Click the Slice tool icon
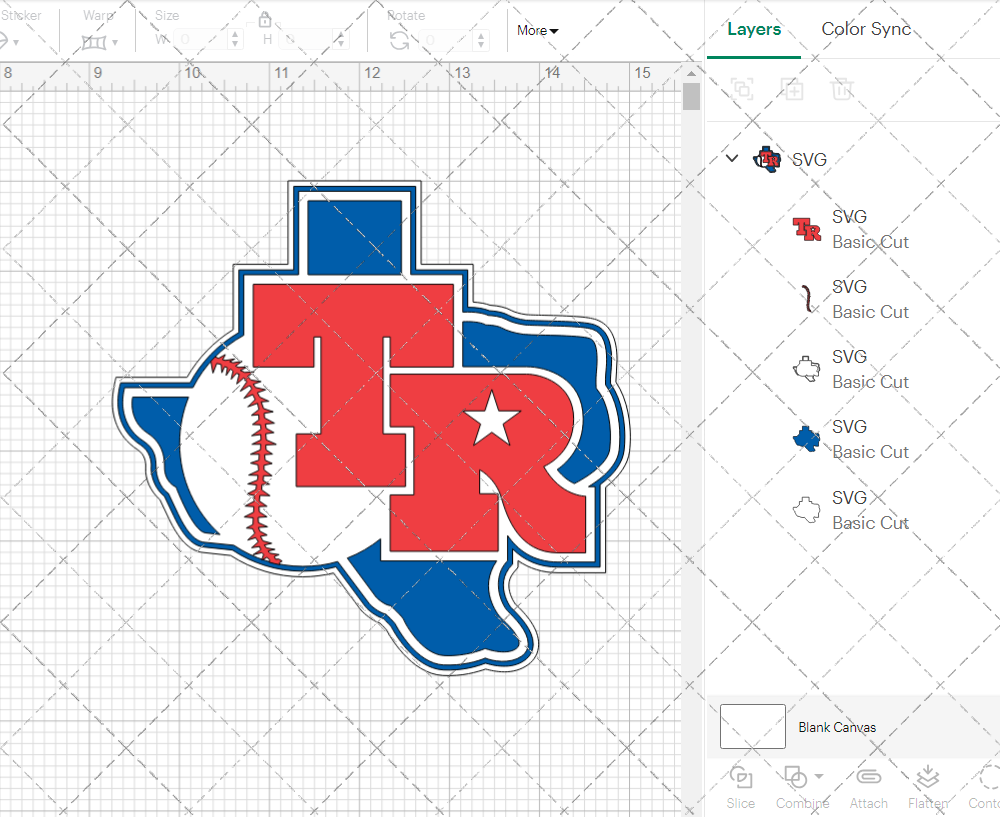1000x817 pixels. pos(740,777)
